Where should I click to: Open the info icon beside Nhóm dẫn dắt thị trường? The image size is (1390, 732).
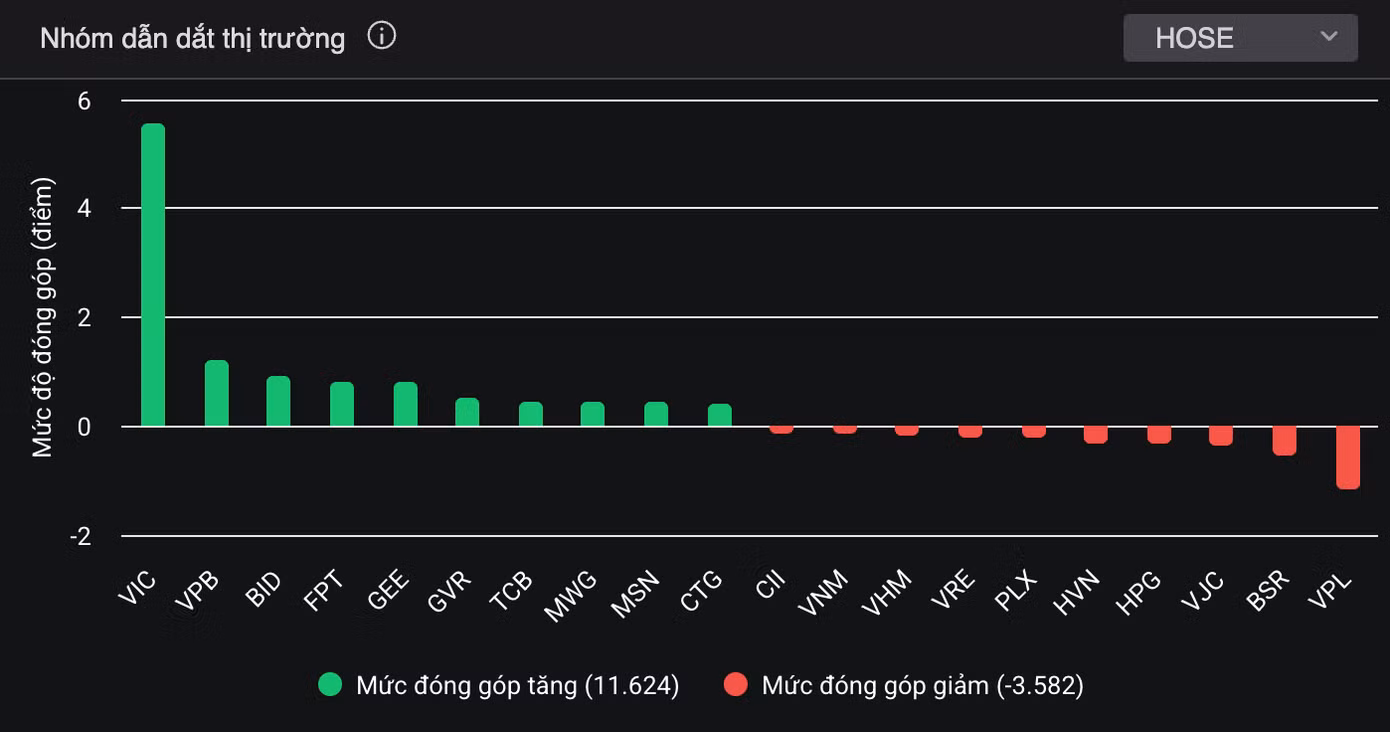point(382,37)
